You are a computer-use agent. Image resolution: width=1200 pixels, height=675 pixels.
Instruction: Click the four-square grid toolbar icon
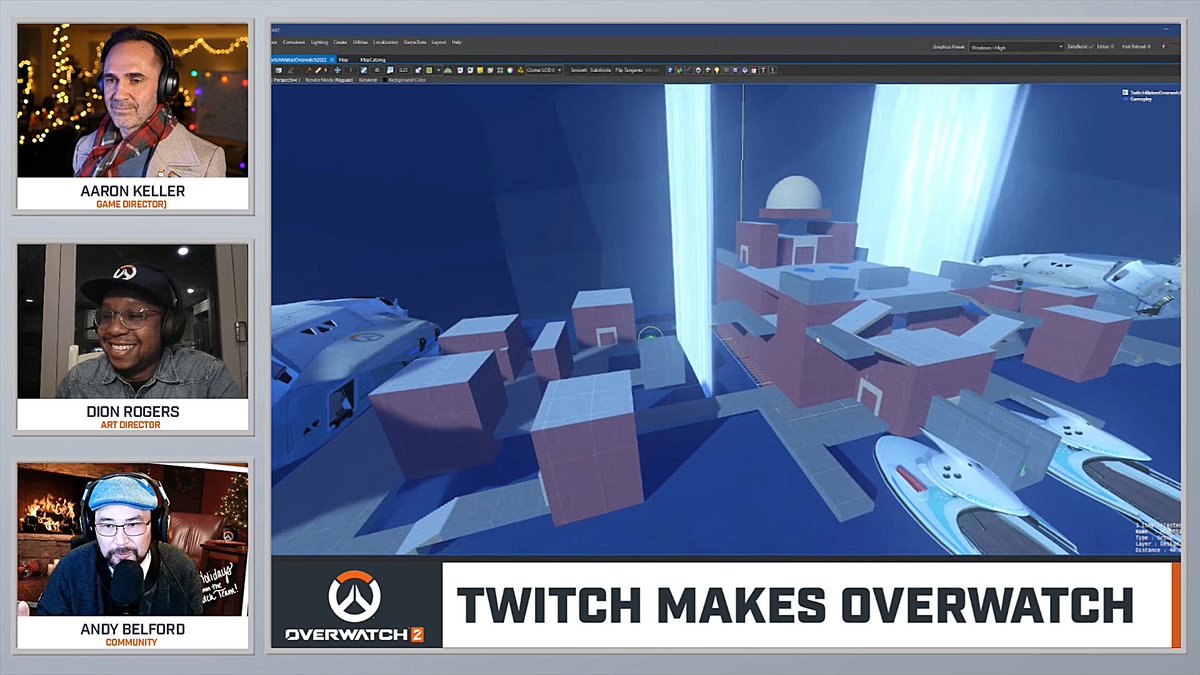[500, 70]
